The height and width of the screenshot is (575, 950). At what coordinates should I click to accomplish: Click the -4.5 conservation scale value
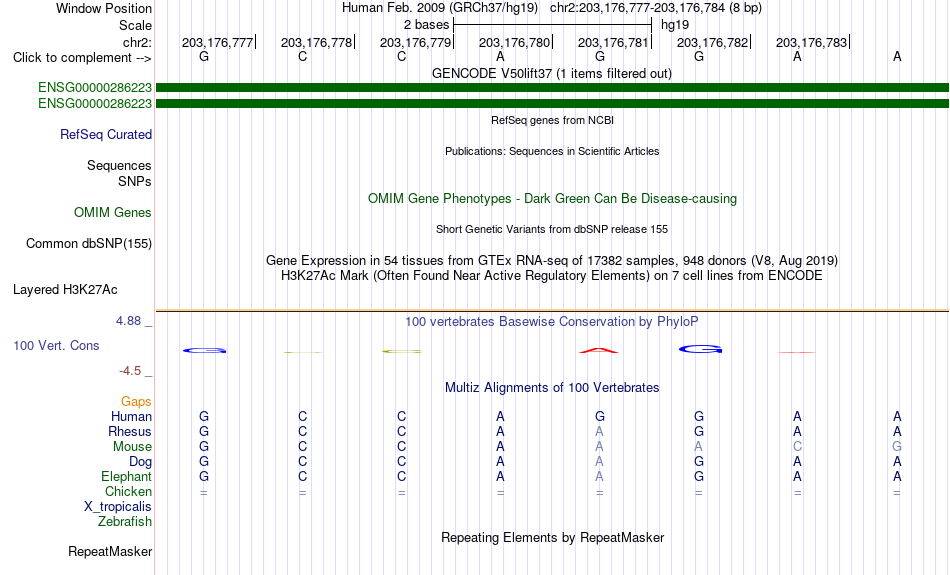click(x=130, y=371)
